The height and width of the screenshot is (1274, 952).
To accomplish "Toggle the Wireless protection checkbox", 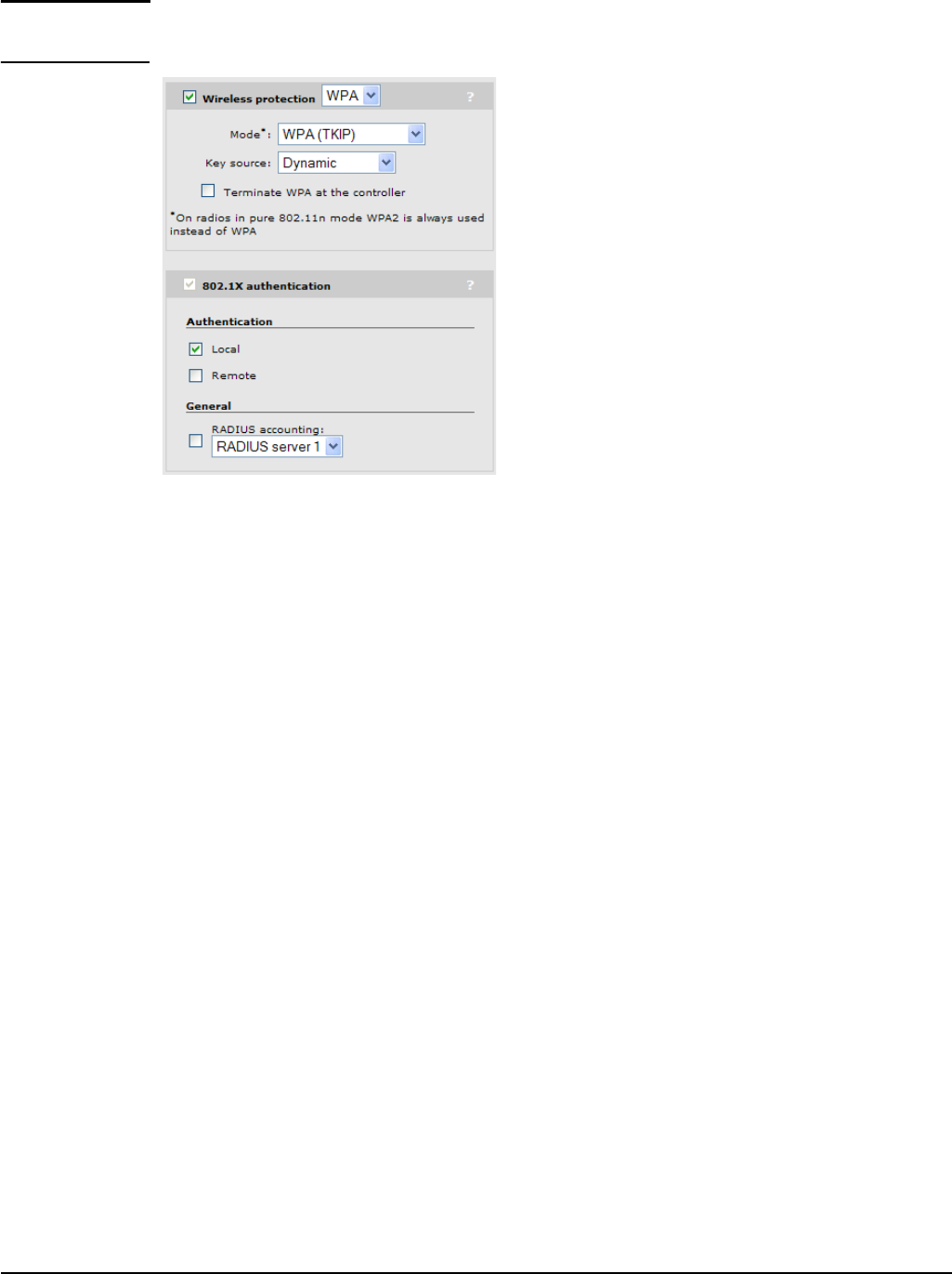I will 189,97.
